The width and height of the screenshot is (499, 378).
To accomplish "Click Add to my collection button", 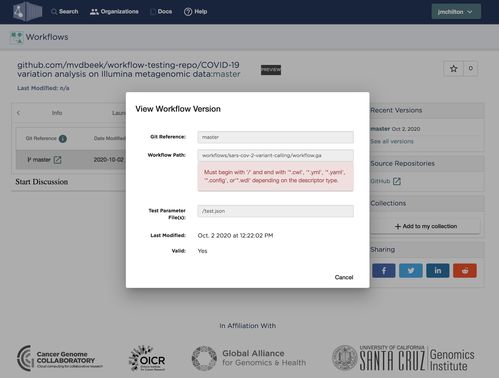I will (426, 226).
